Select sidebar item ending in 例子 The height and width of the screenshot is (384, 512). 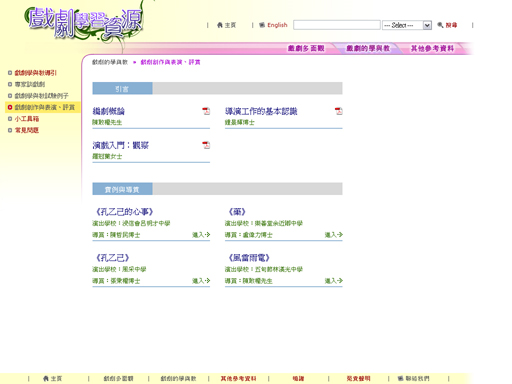[x=41, y=96]
